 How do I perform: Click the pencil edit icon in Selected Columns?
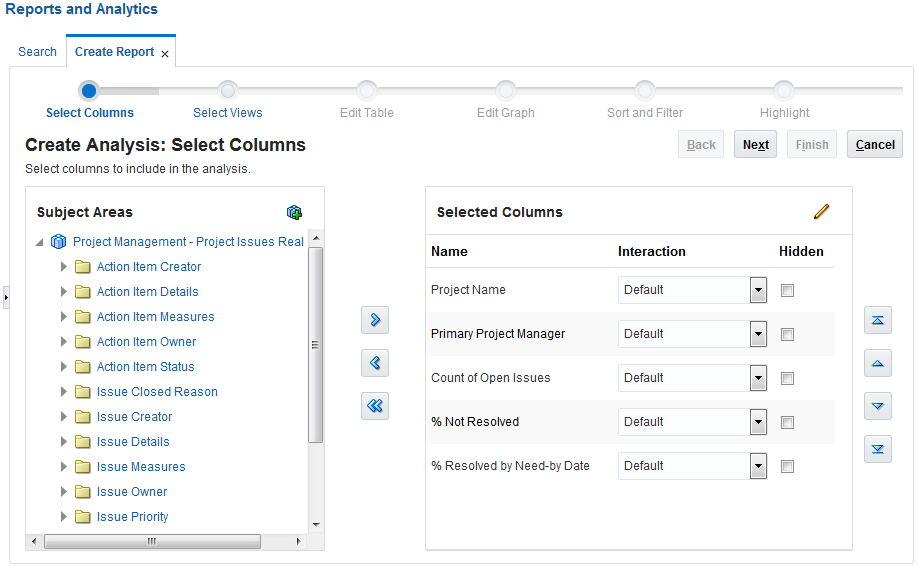tap(822, 212)
